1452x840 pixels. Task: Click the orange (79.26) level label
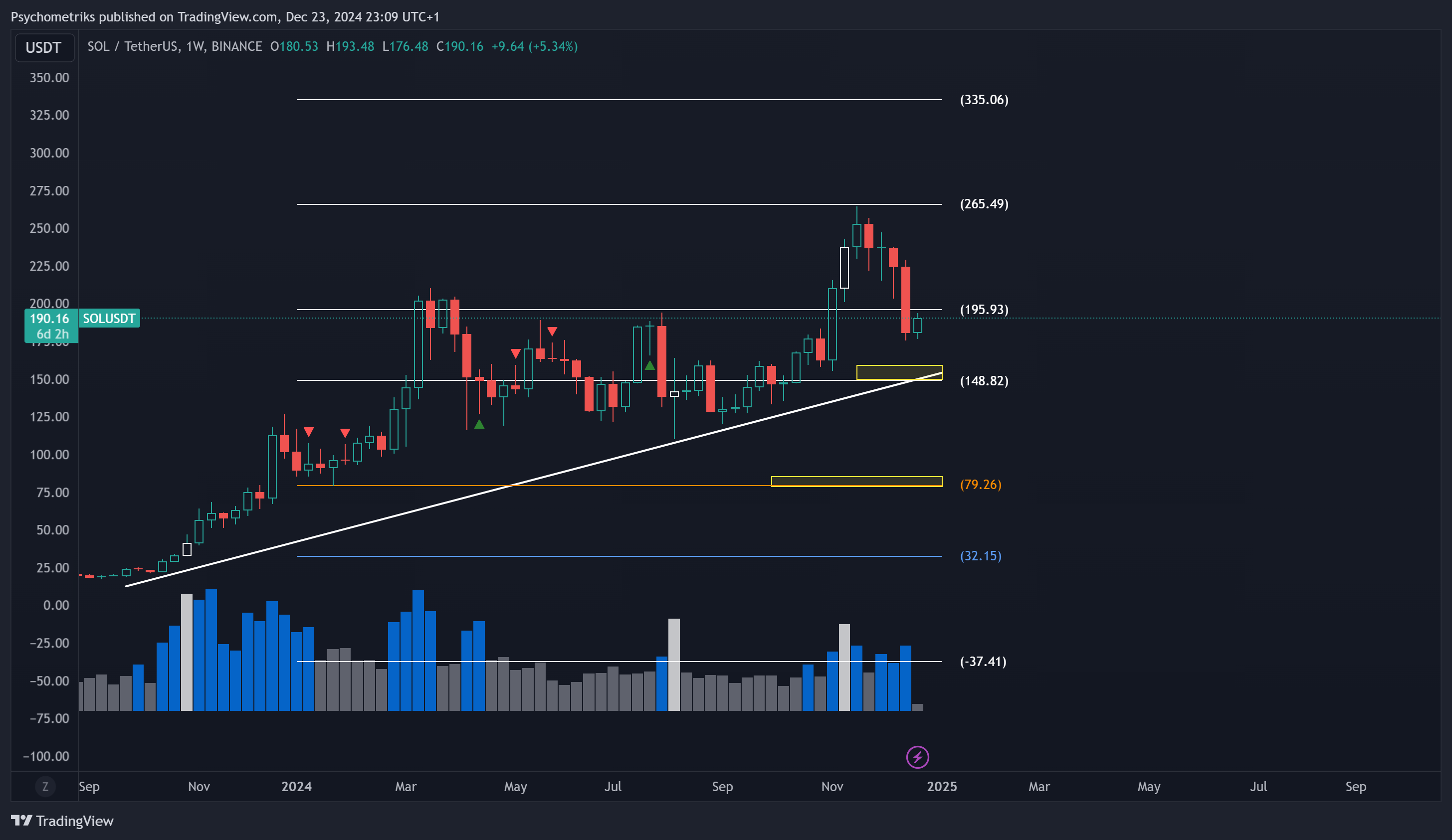981,484
